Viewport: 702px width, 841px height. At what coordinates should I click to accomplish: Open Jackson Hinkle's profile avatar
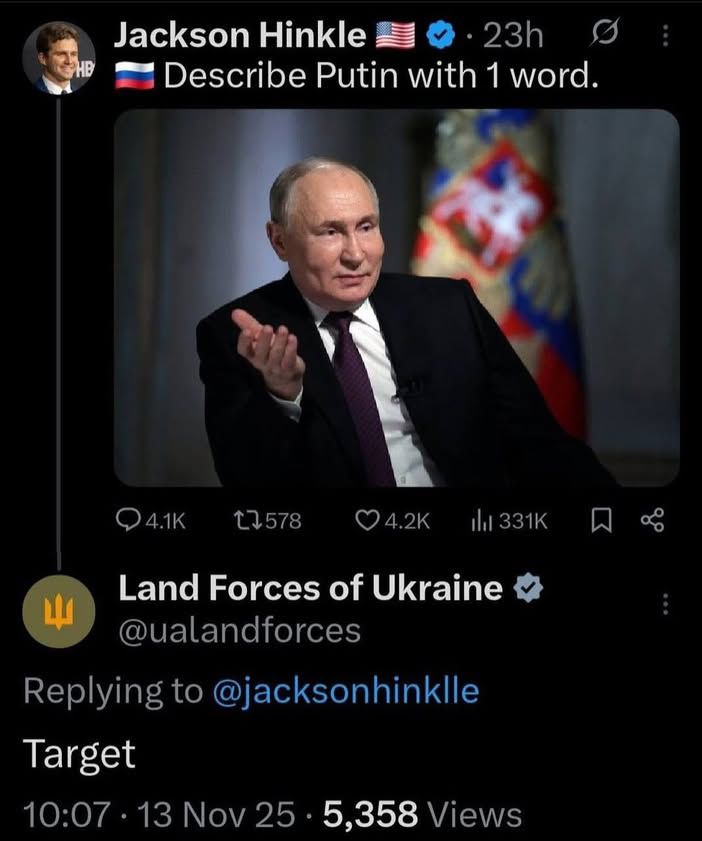pos(59,58)
